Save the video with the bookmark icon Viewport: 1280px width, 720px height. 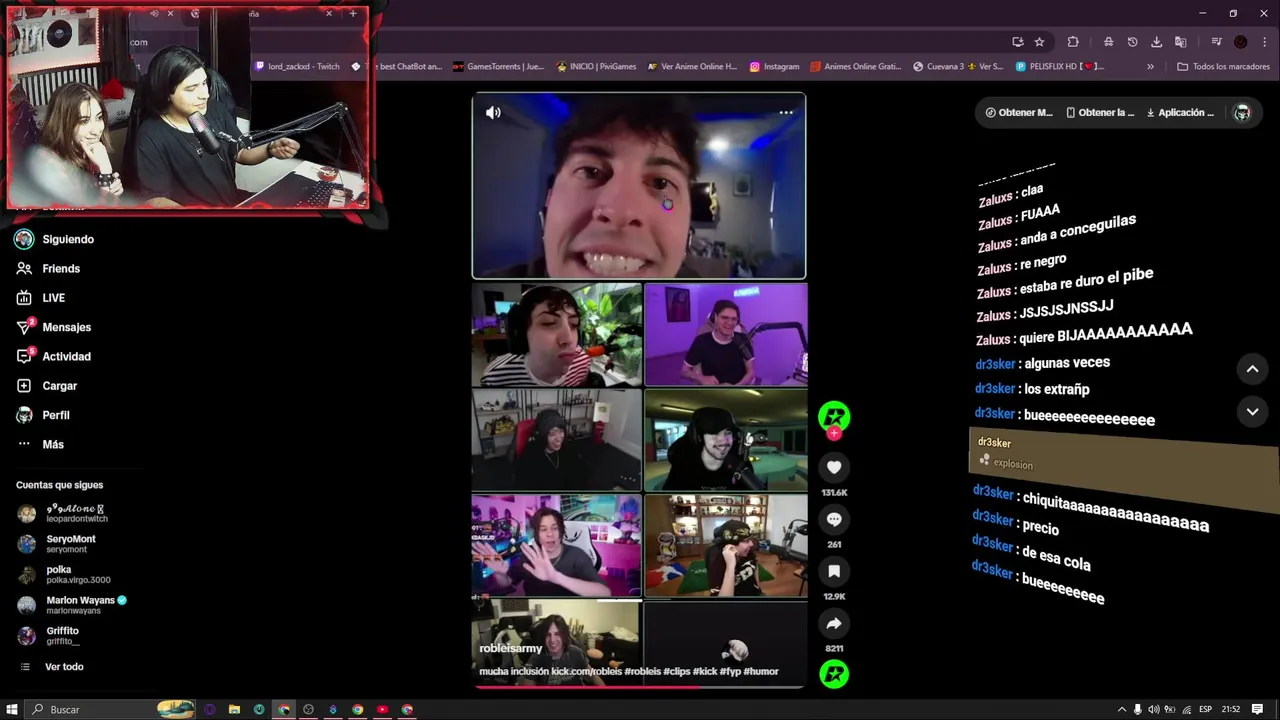pos(834,571)
